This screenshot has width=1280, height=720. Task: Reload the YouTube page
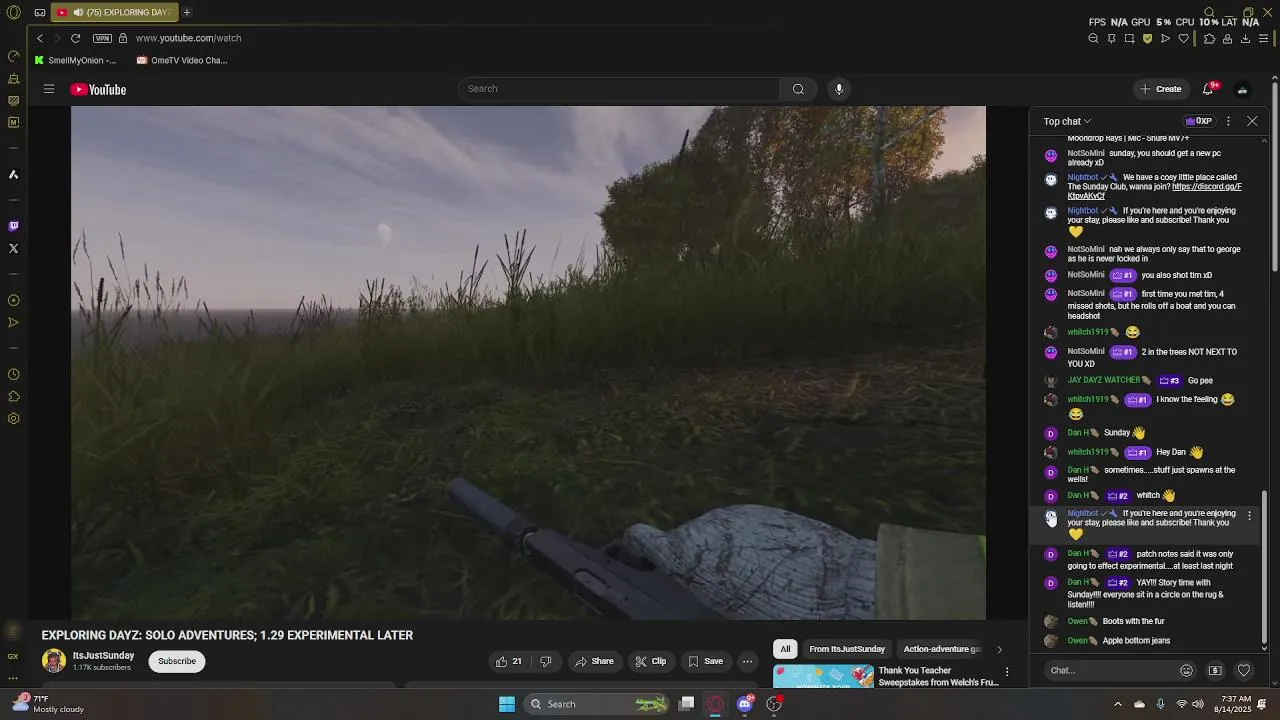click(x=75, y=38)
